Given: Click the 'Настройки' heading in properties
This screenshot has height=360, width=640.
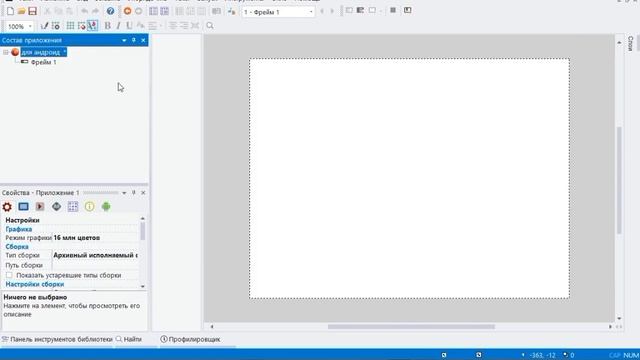Looking at the screenshot, I should pyautogui.click(x=22, y=220).
